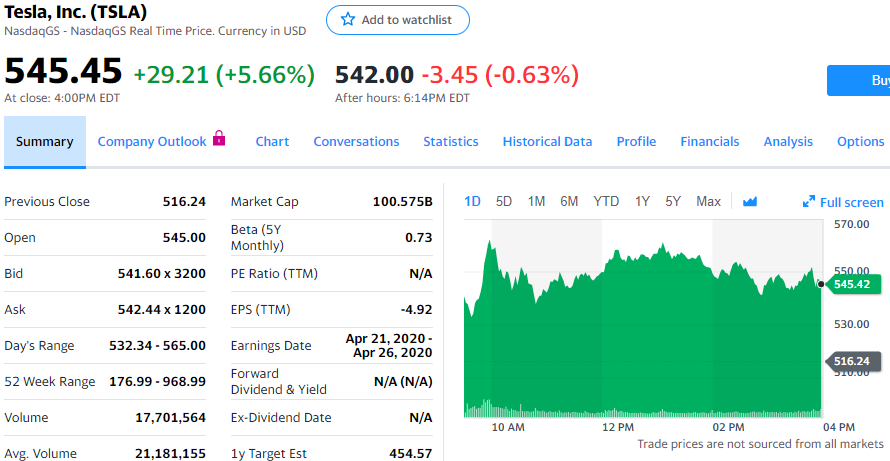Click the 516.24 previous close marker

[853, 361]
